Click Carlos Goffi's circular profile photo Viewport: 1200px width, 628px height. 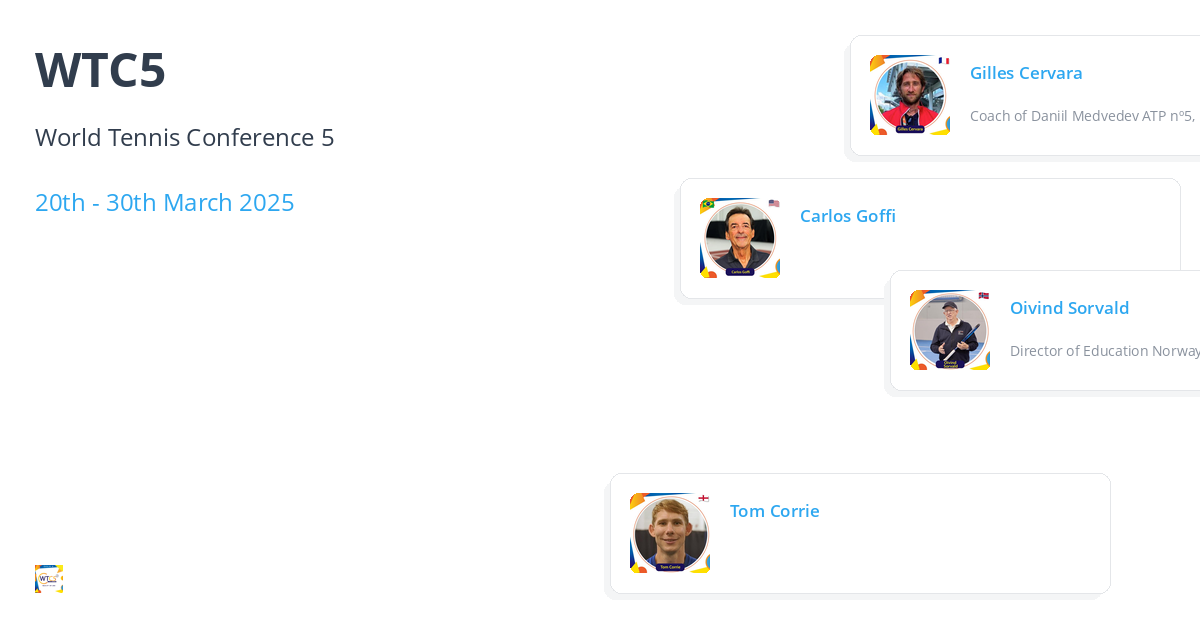pos(739,238)
